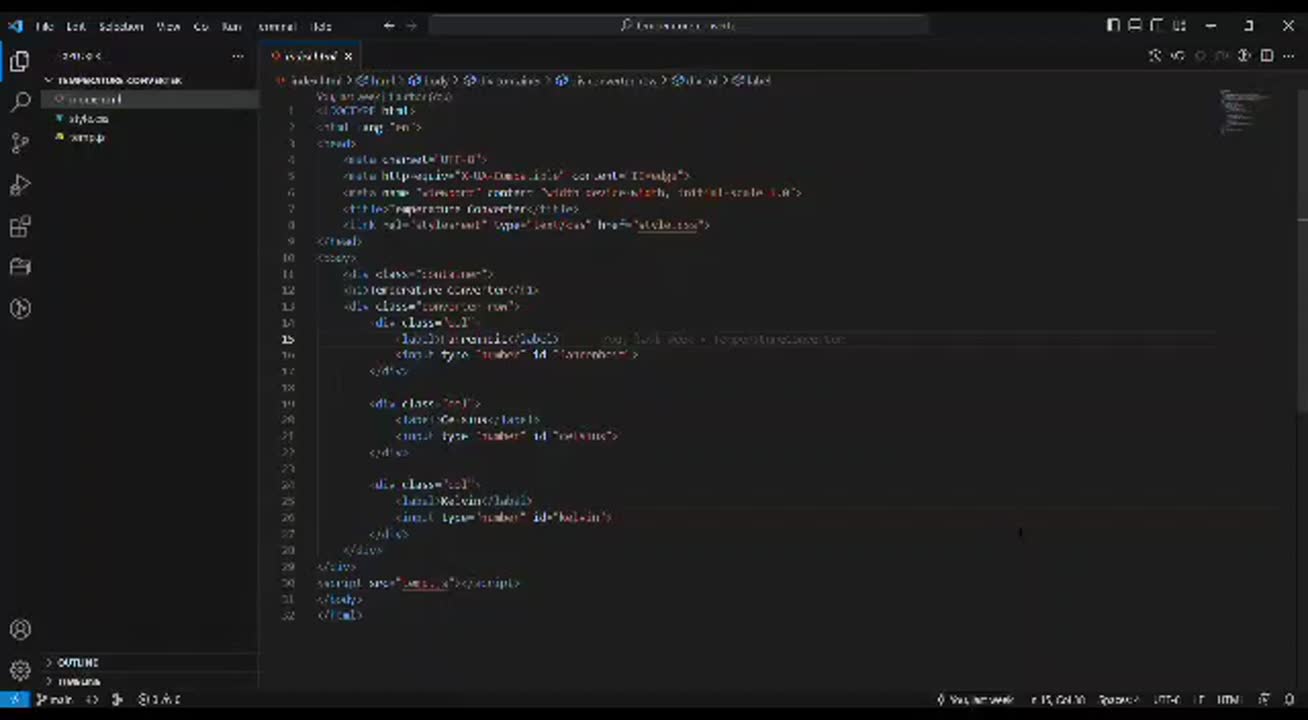Open the Accounts menu icon

pyautogui.click(x=20, y=629)
